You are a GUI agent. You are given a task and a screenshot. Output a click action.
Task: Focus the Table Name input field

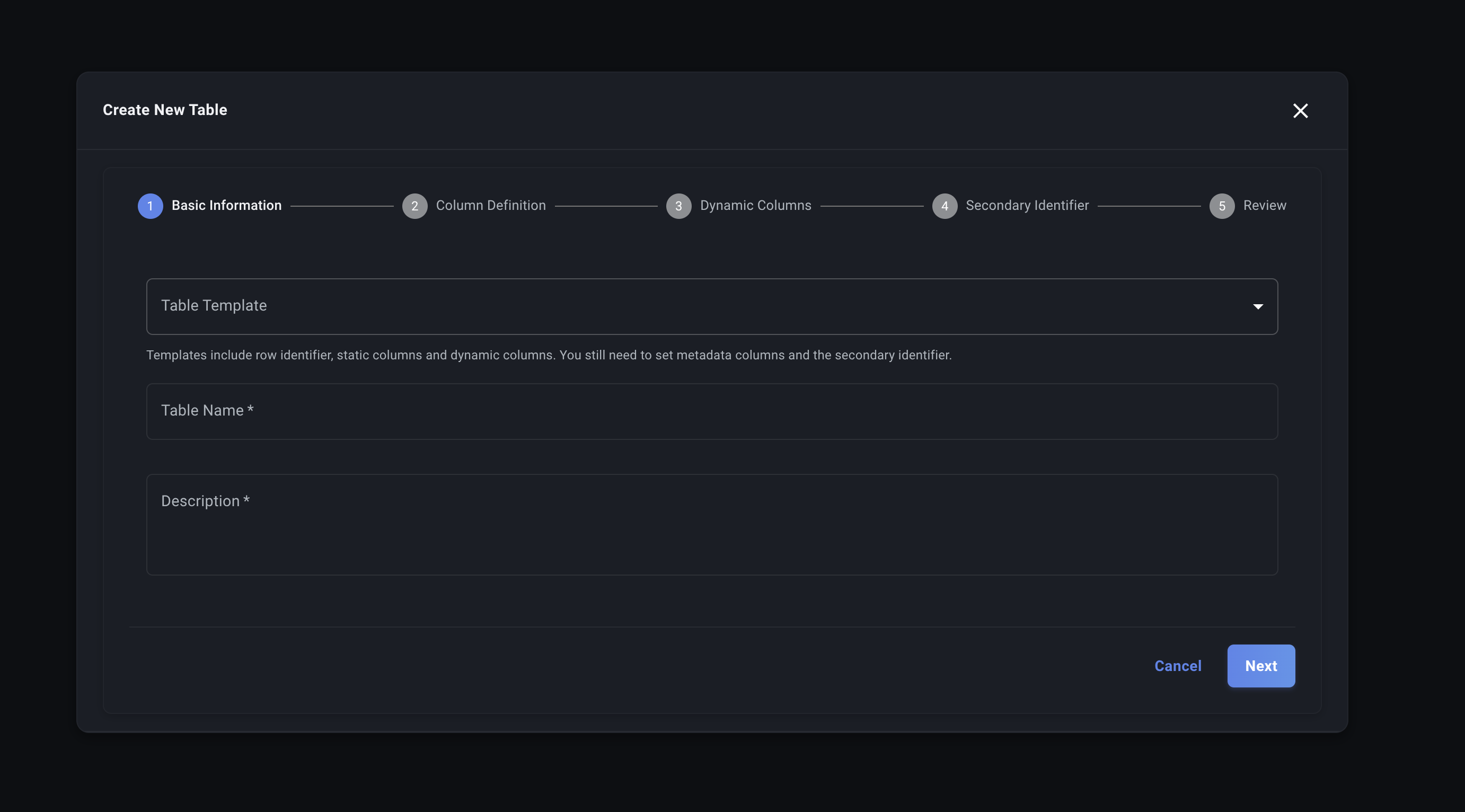click(711, 411)
